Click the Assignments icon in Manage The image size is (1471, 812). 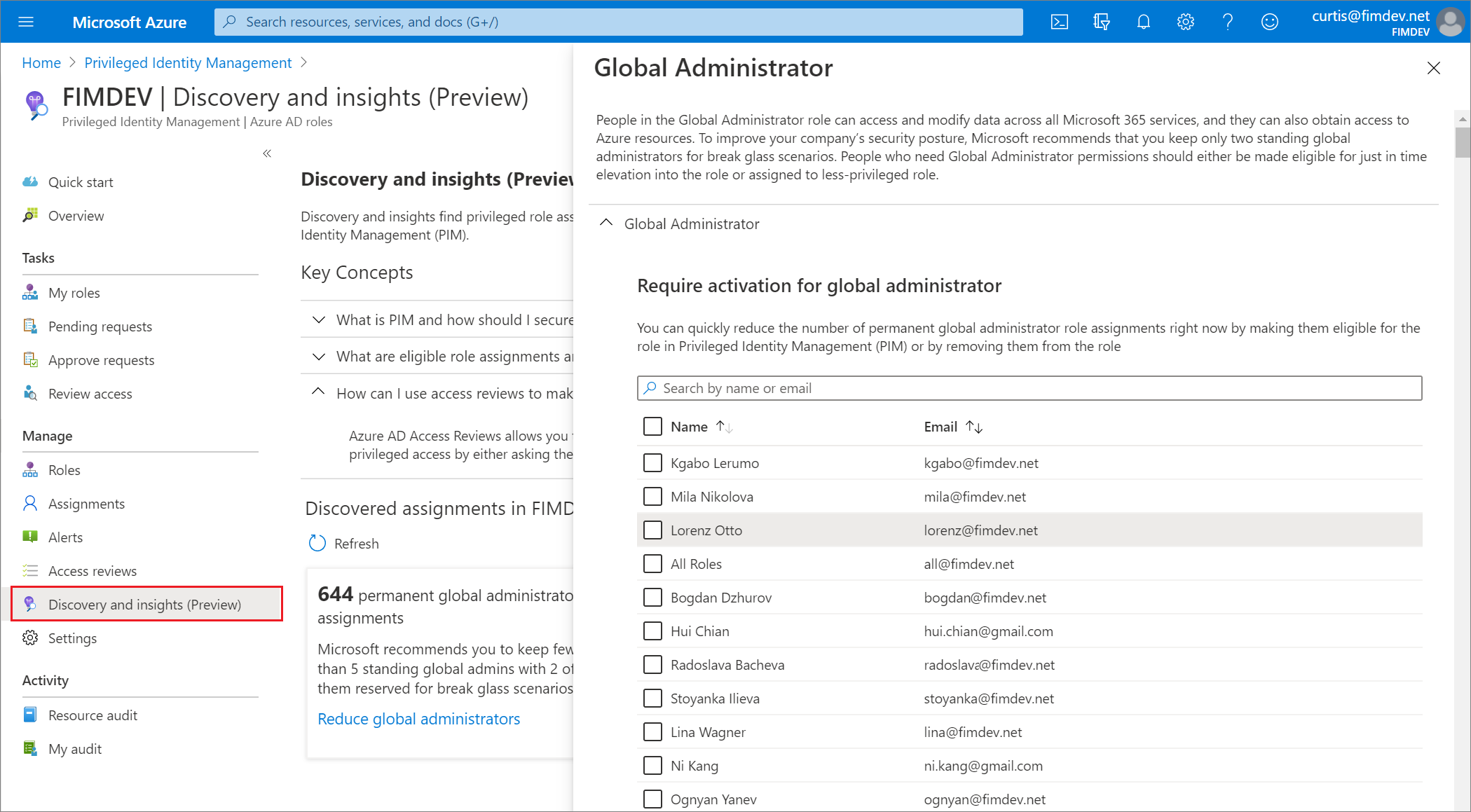[30, 503]
